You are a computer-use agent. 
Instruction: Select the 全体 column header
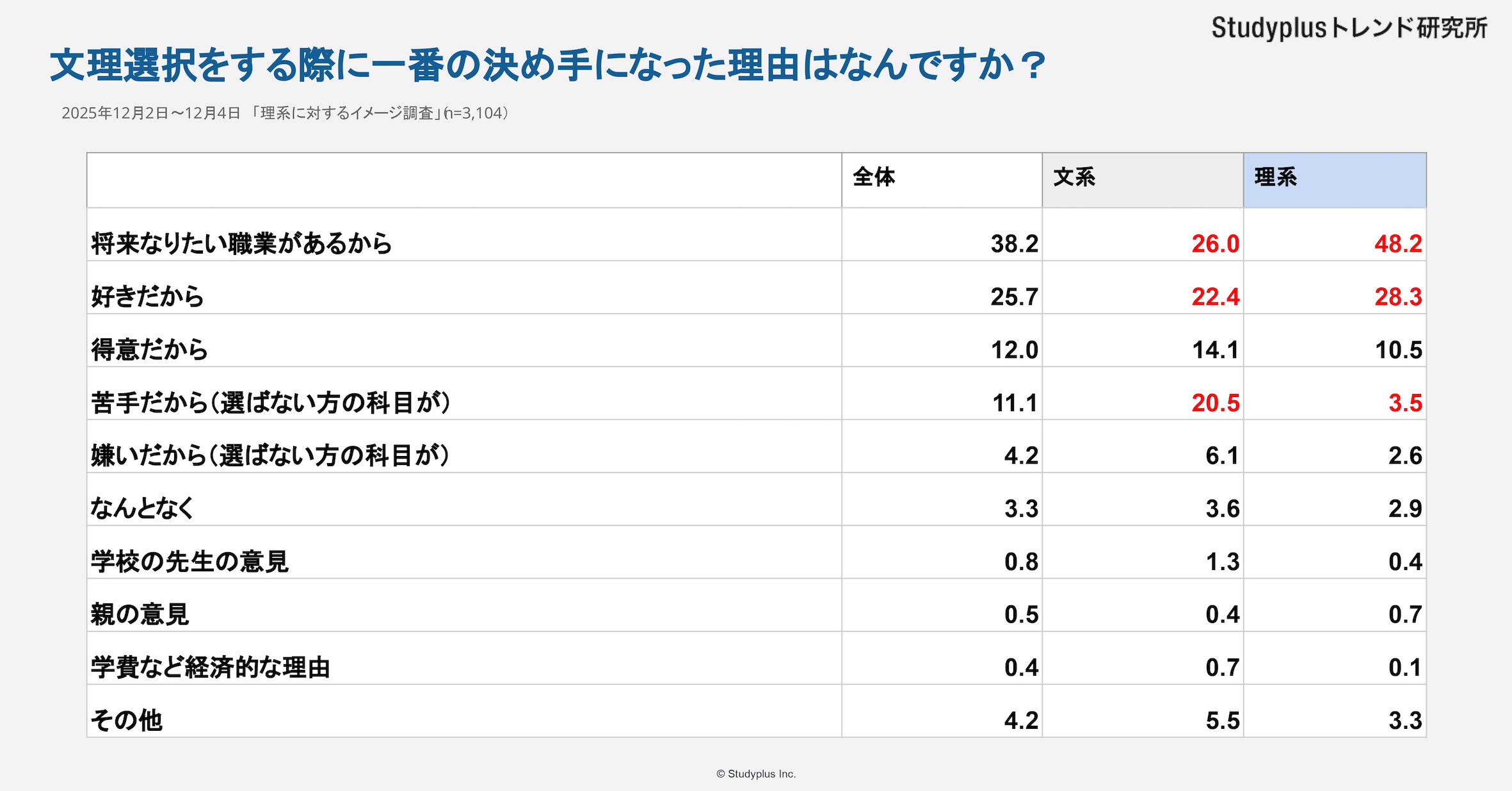click(874, 177)
